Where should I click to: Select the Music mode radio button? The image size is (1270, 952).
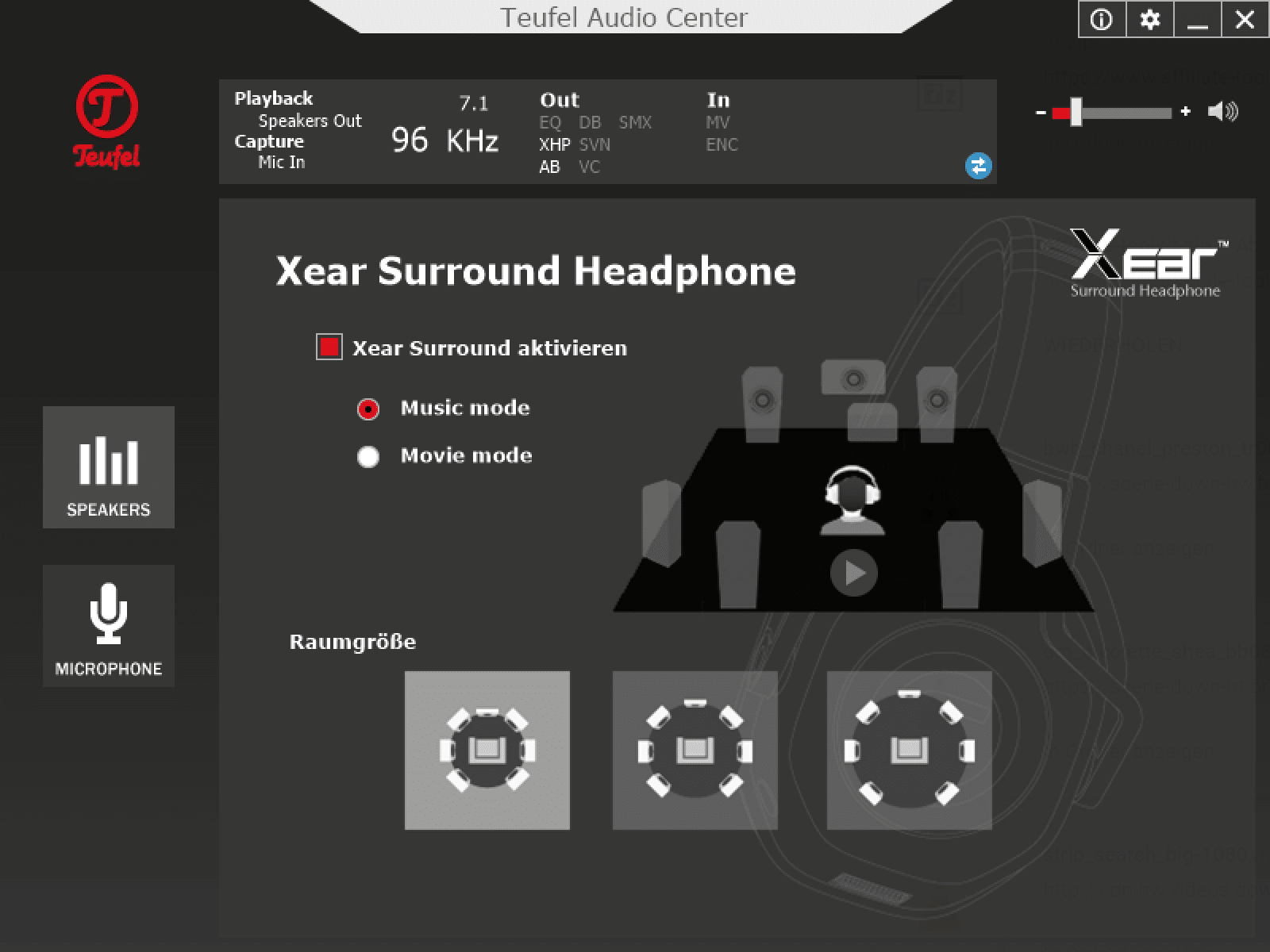pyautogui.click(x=368, y=409)
